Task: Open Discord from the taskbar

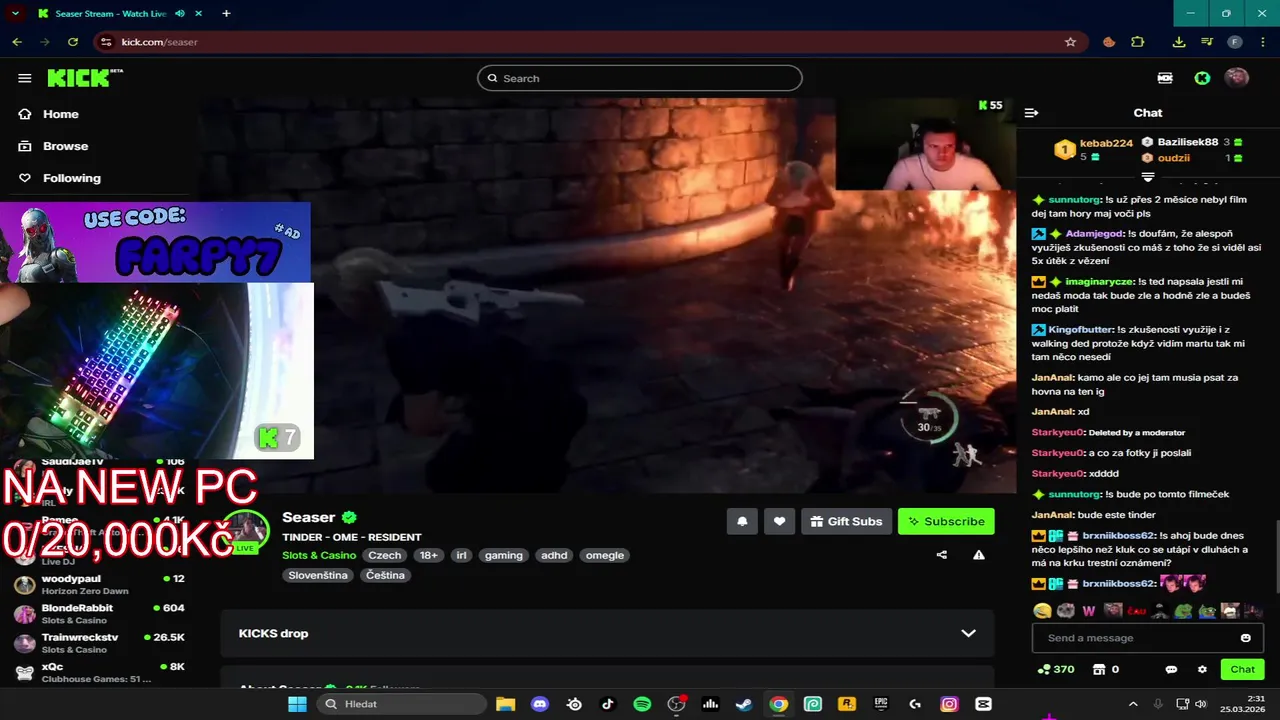Action: [540, 704]
